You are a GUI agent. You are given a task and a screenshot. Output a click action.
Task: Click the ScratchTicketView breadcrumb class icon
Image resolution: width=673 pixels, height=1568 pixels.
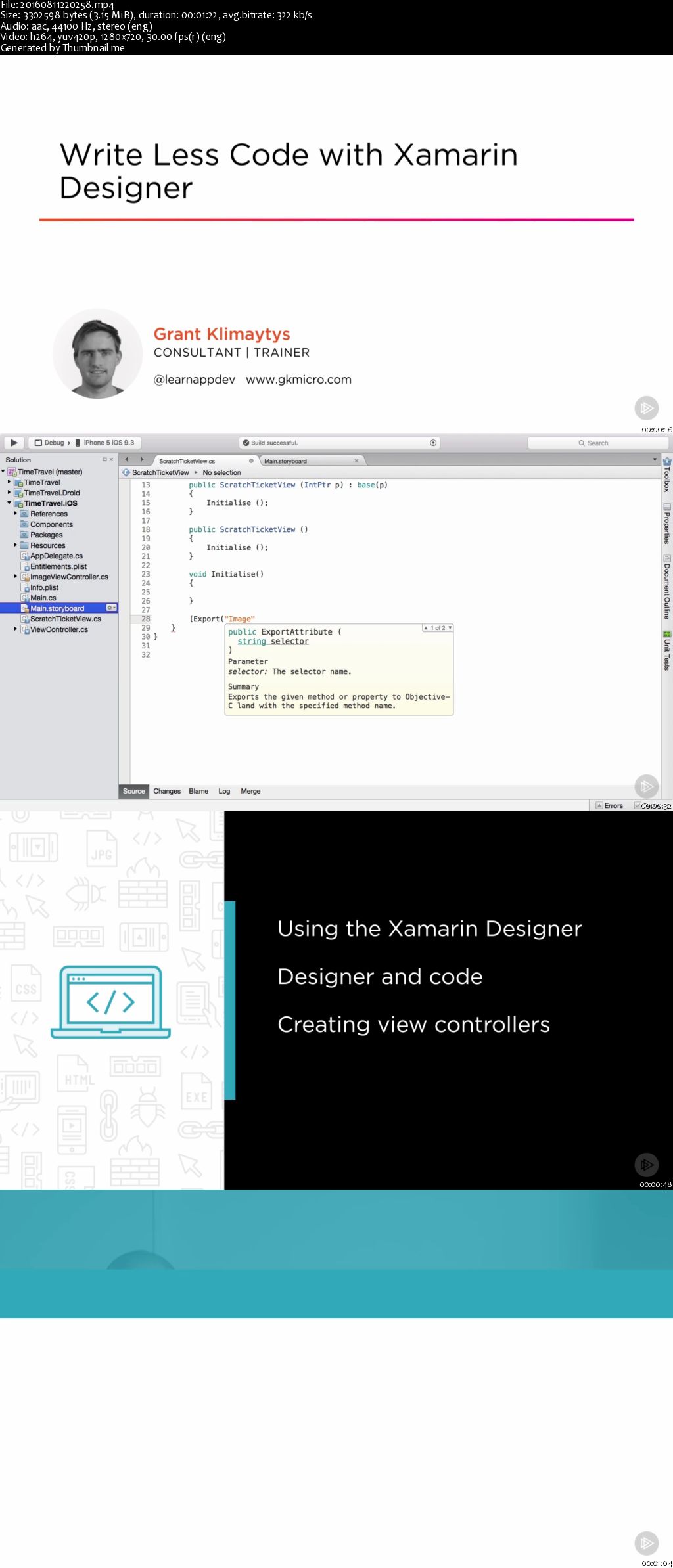[126, 472]
